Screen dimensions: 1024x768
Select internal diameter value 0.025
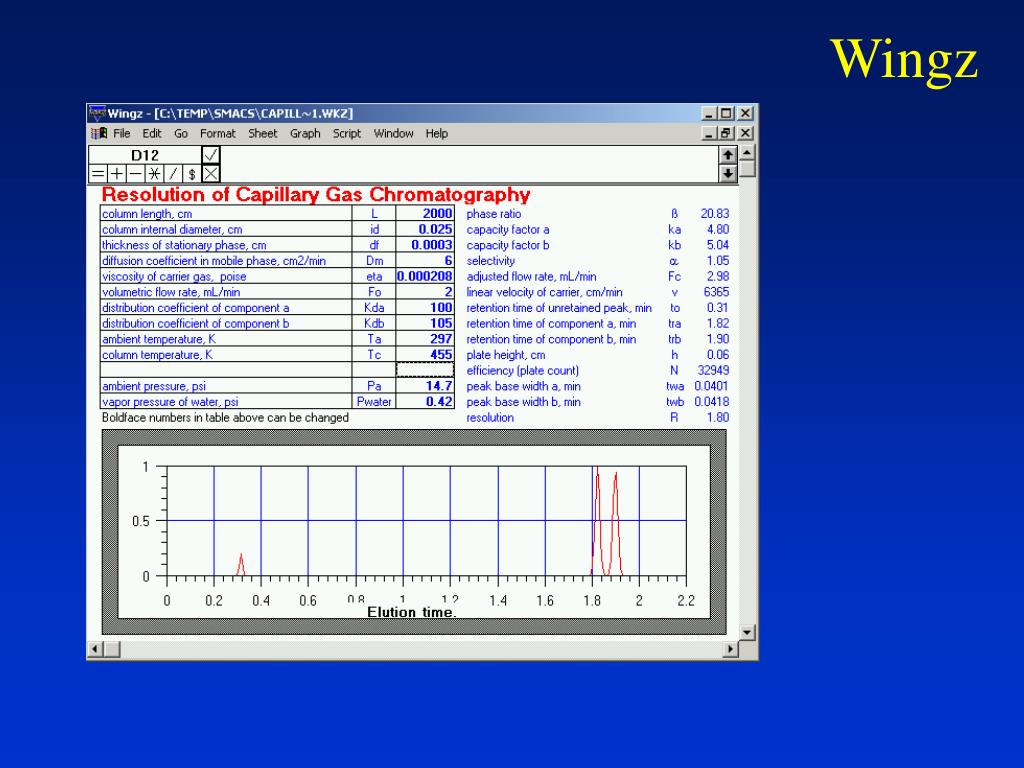tap(424, 229)
